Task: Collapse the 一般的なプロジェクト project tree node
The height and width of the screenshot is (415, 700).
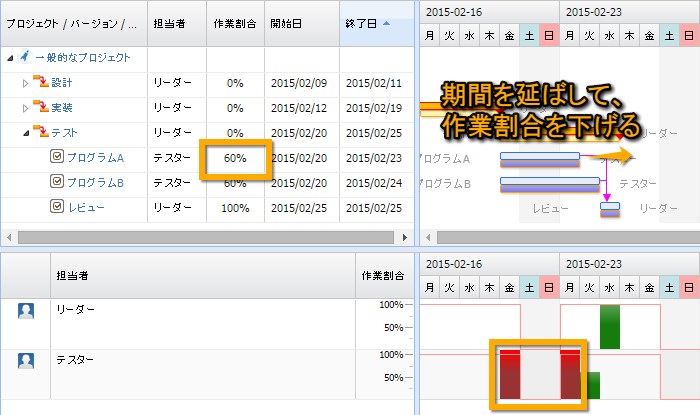Action: [x=10, y=58]
